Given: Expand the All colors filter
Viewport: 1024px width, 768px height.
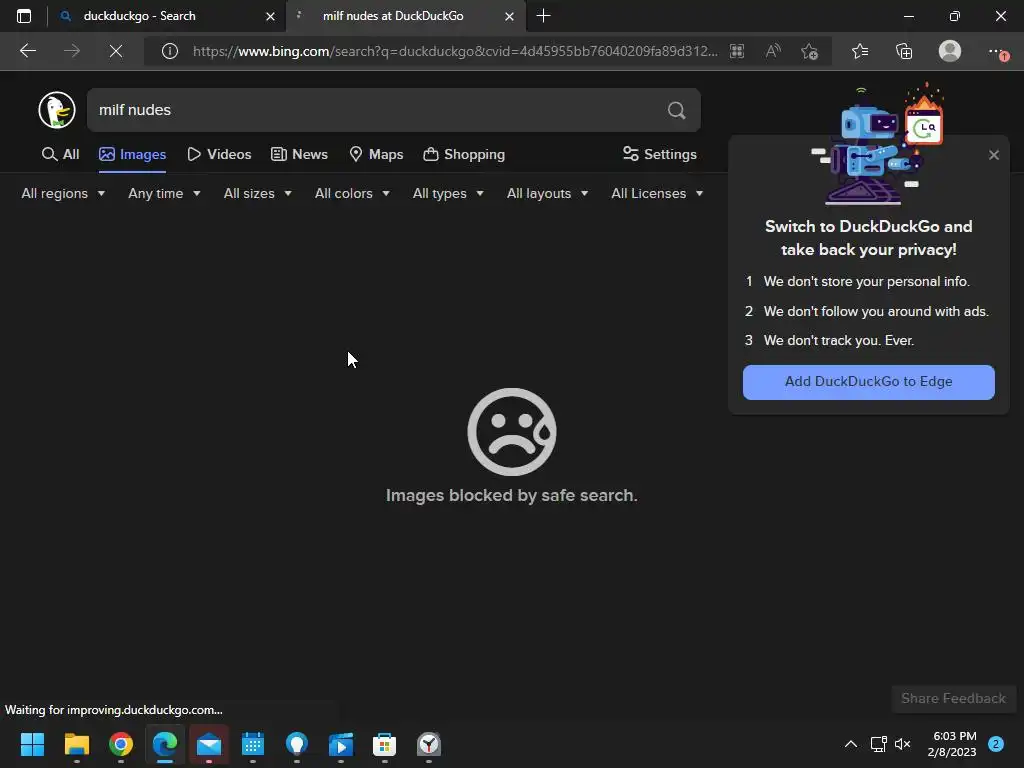Looking at the screenshot, I should [352, 193].
